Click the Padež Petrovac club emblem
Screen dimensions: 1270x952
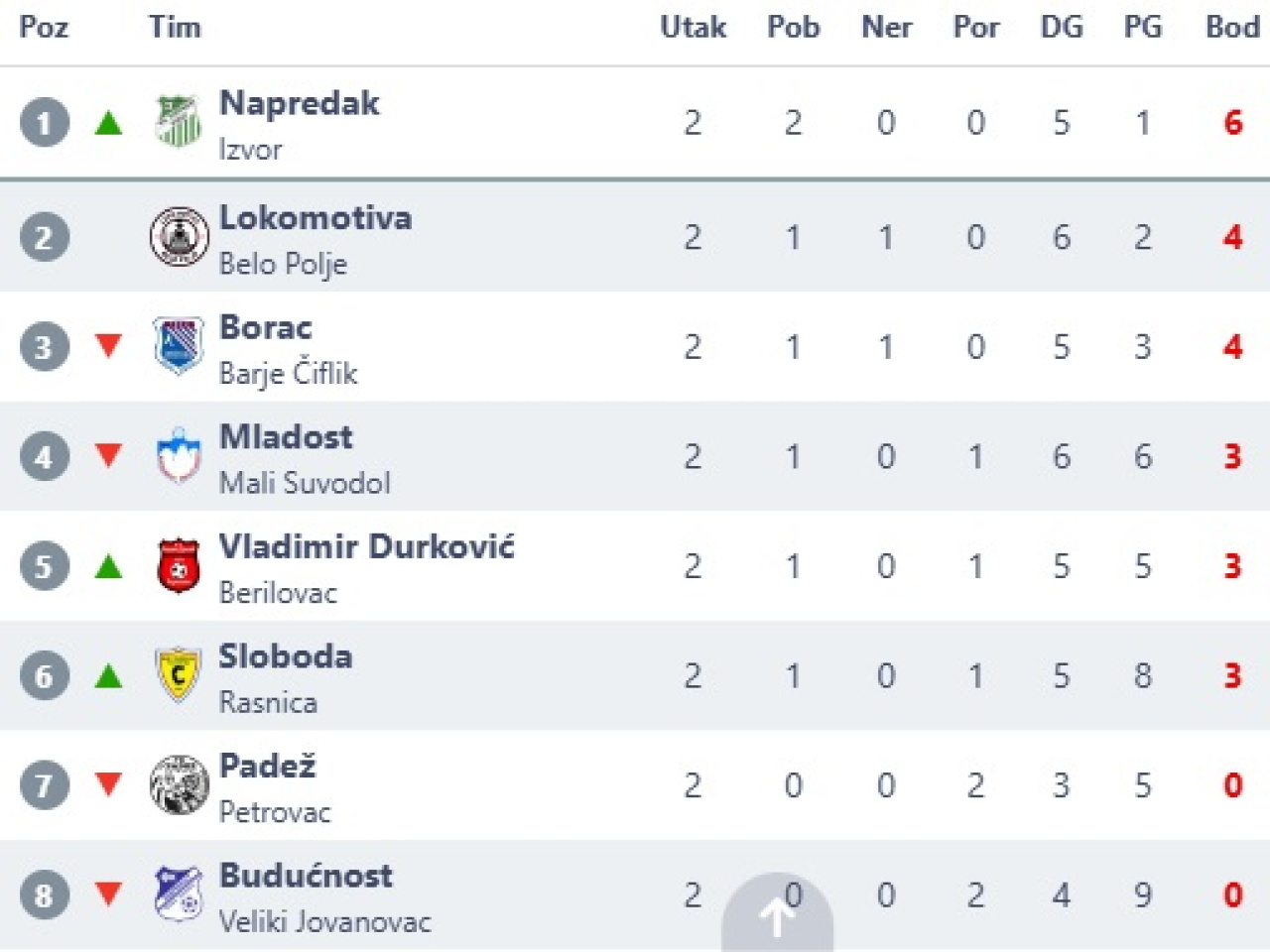(x=179, y=785)
